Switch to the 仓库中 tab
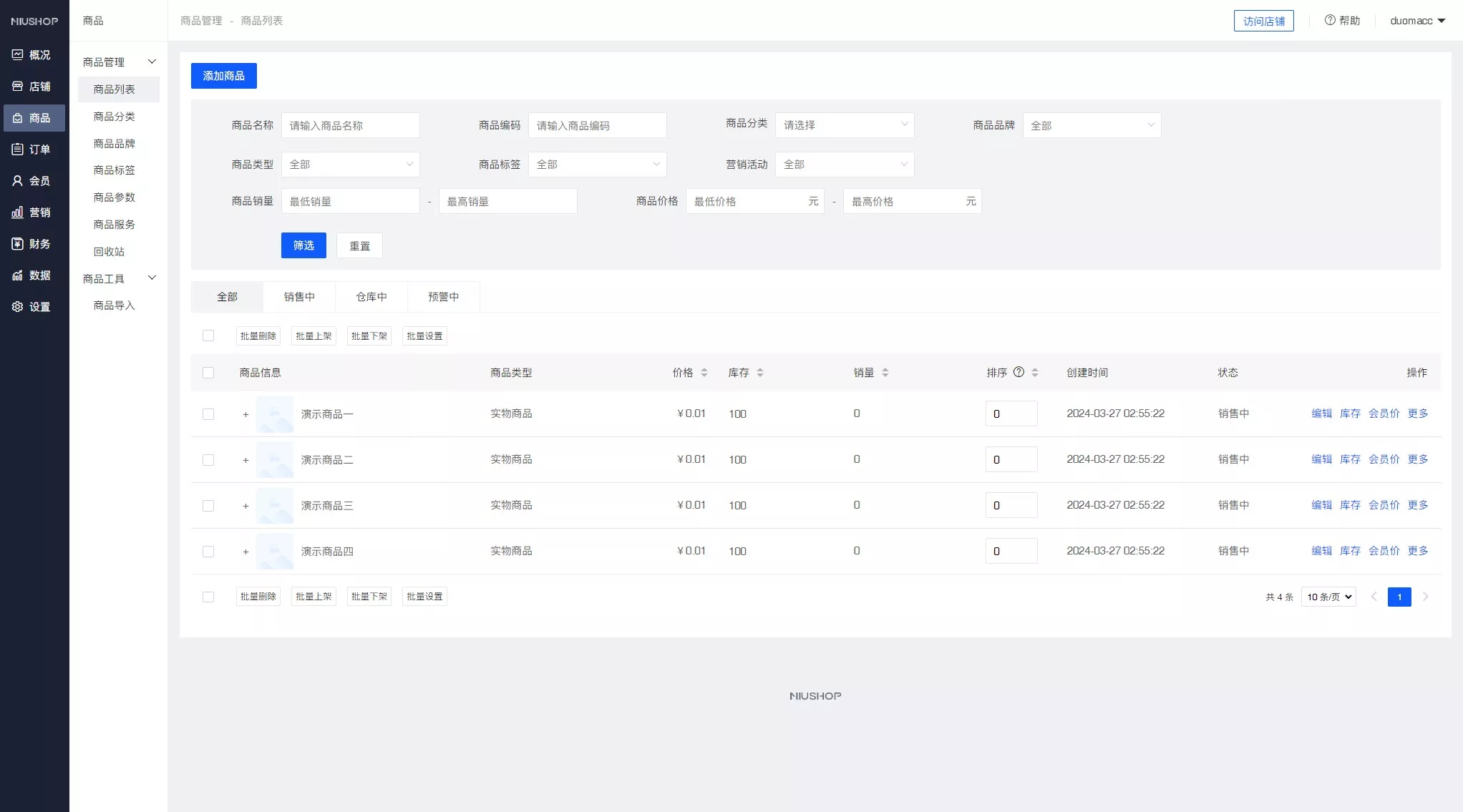Screen dimensions: 1463x812 click(x=371, y=297)
